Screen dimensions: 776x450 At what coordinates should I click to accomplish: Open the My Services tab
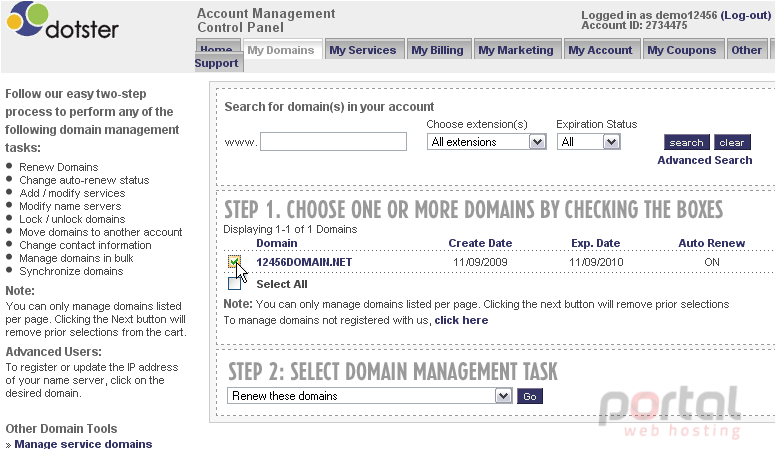(363, 50)
